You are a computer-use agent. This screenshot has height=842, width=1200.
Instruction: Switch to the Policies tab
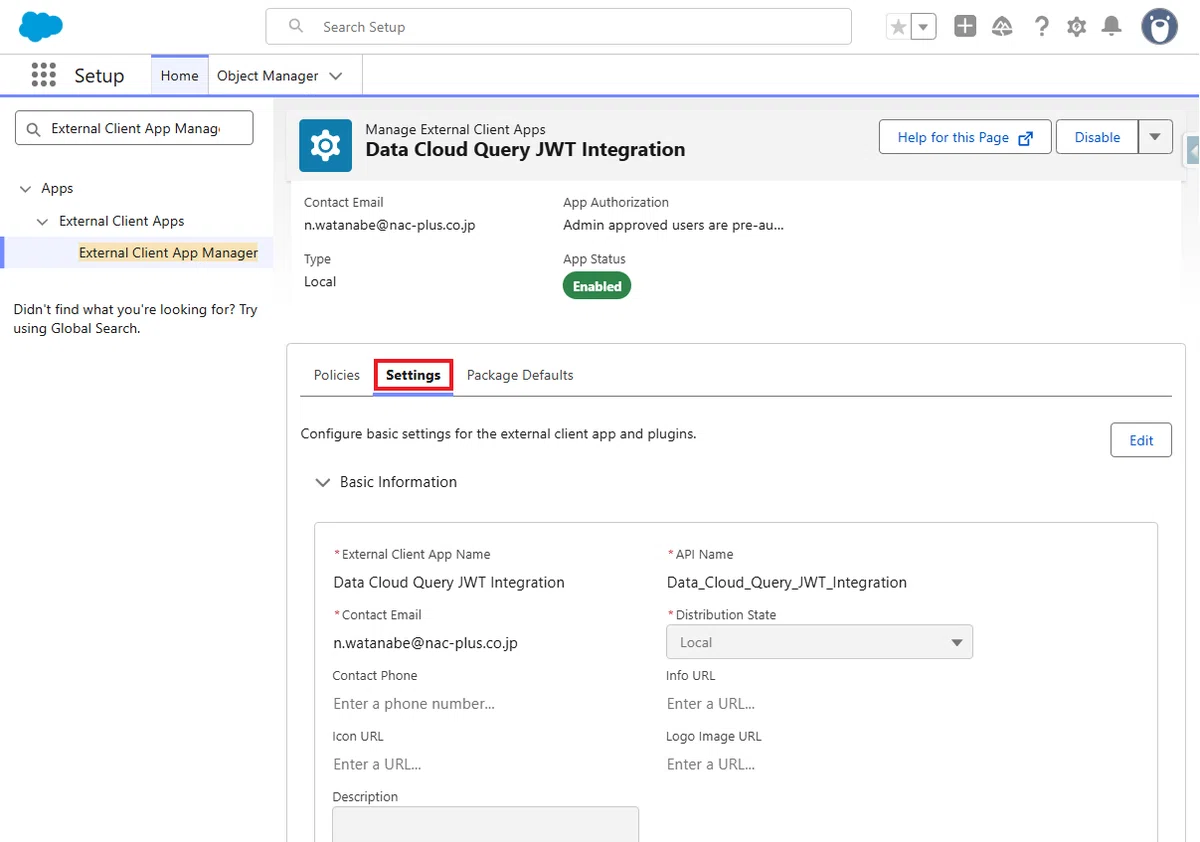(337, 375)
